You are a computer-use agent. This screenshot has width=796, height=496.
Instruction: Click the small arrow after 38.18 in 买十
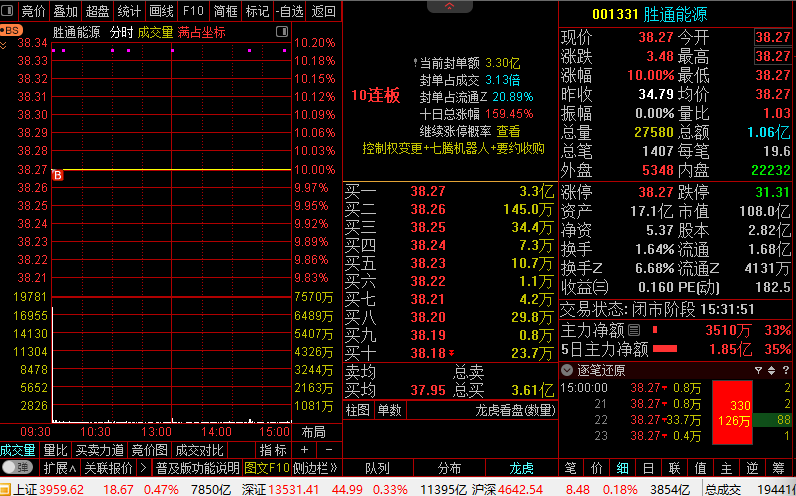coord(451,353)
